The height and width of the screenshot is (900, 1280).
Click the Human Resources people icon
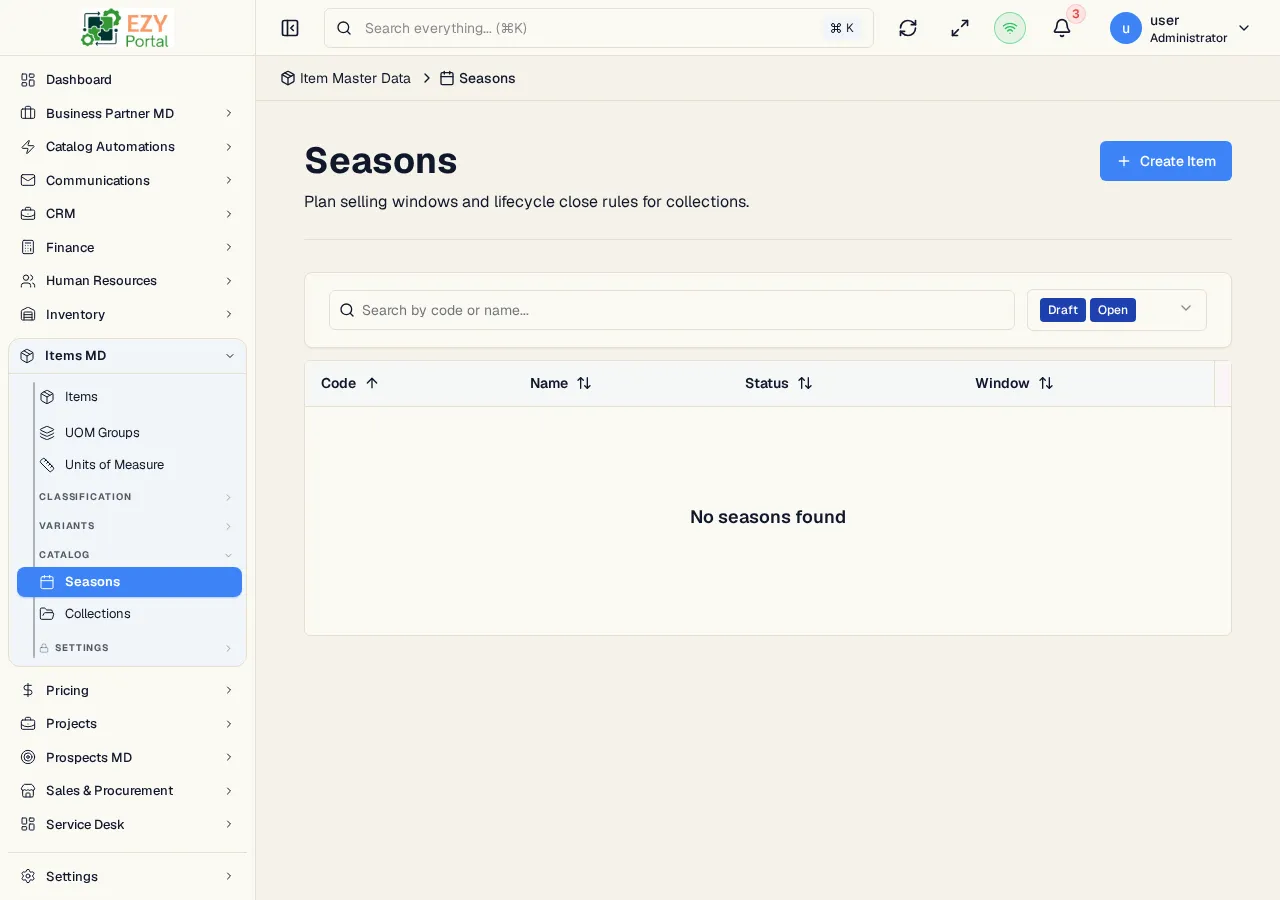click(x=28, y=281)
